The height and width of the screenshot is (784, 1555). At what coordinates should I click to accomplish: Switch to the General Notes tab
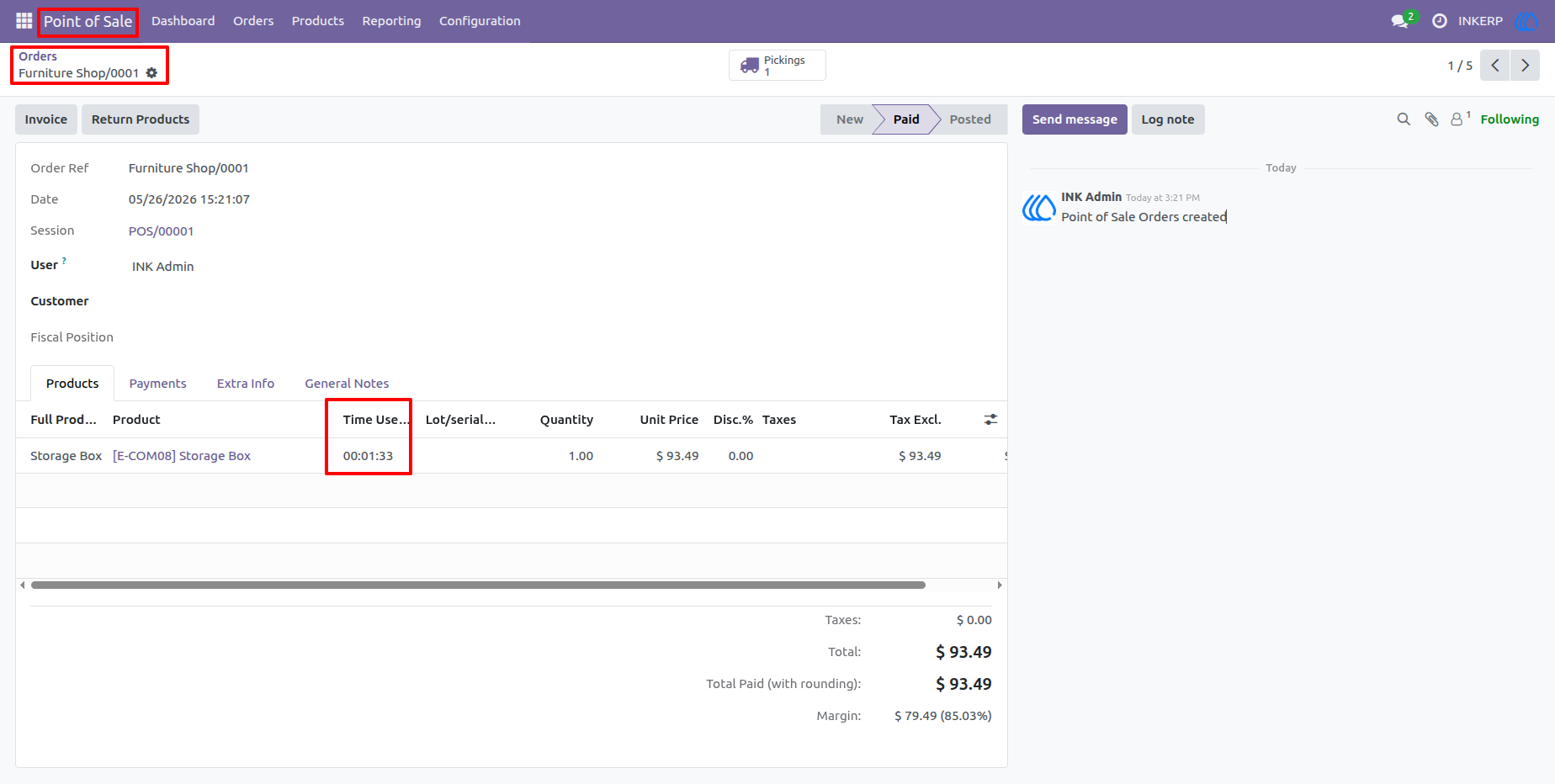coord(347,384)
